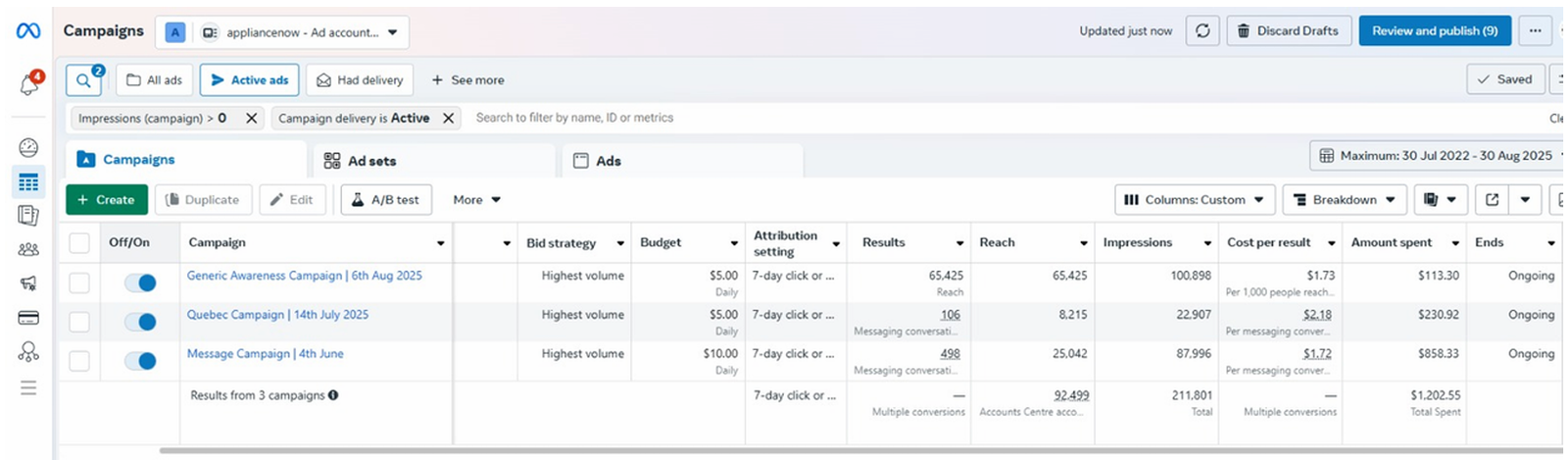Switch to the Ads tab
The width and height of the screenshot is (1568, 460).
point(682,161)
